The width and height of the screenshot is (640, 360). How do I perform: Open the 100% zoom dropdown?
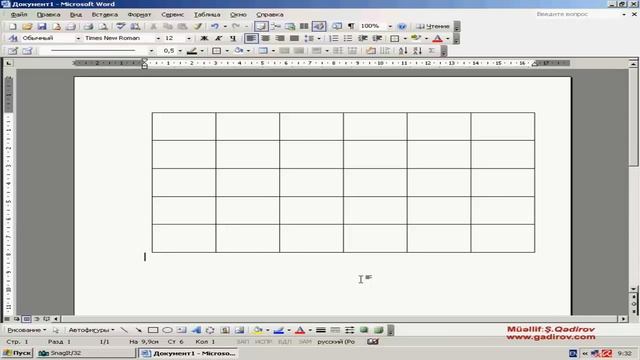(x=390, y=27)
